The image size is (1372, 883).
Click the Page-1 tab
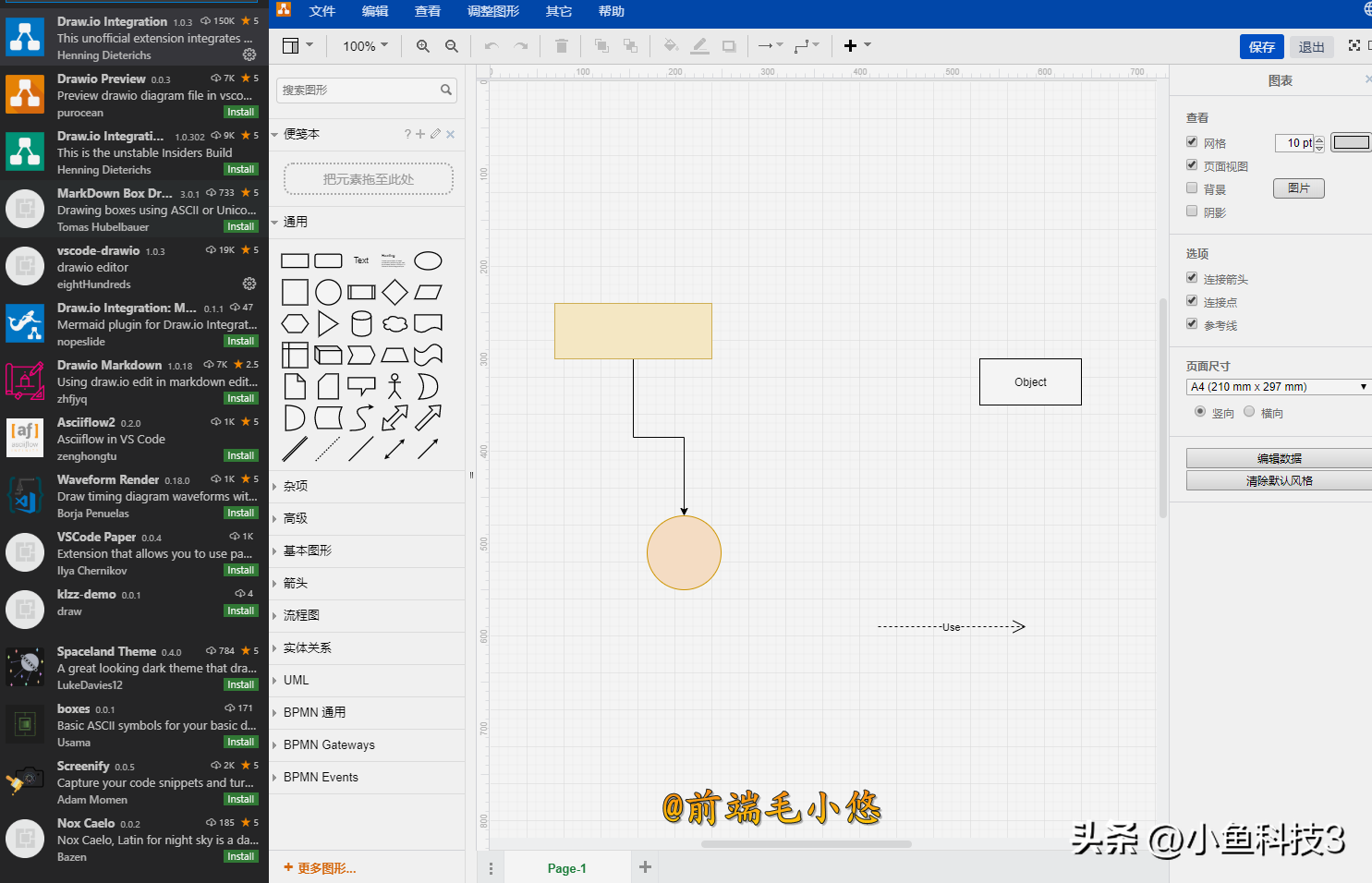click(566, 867)
